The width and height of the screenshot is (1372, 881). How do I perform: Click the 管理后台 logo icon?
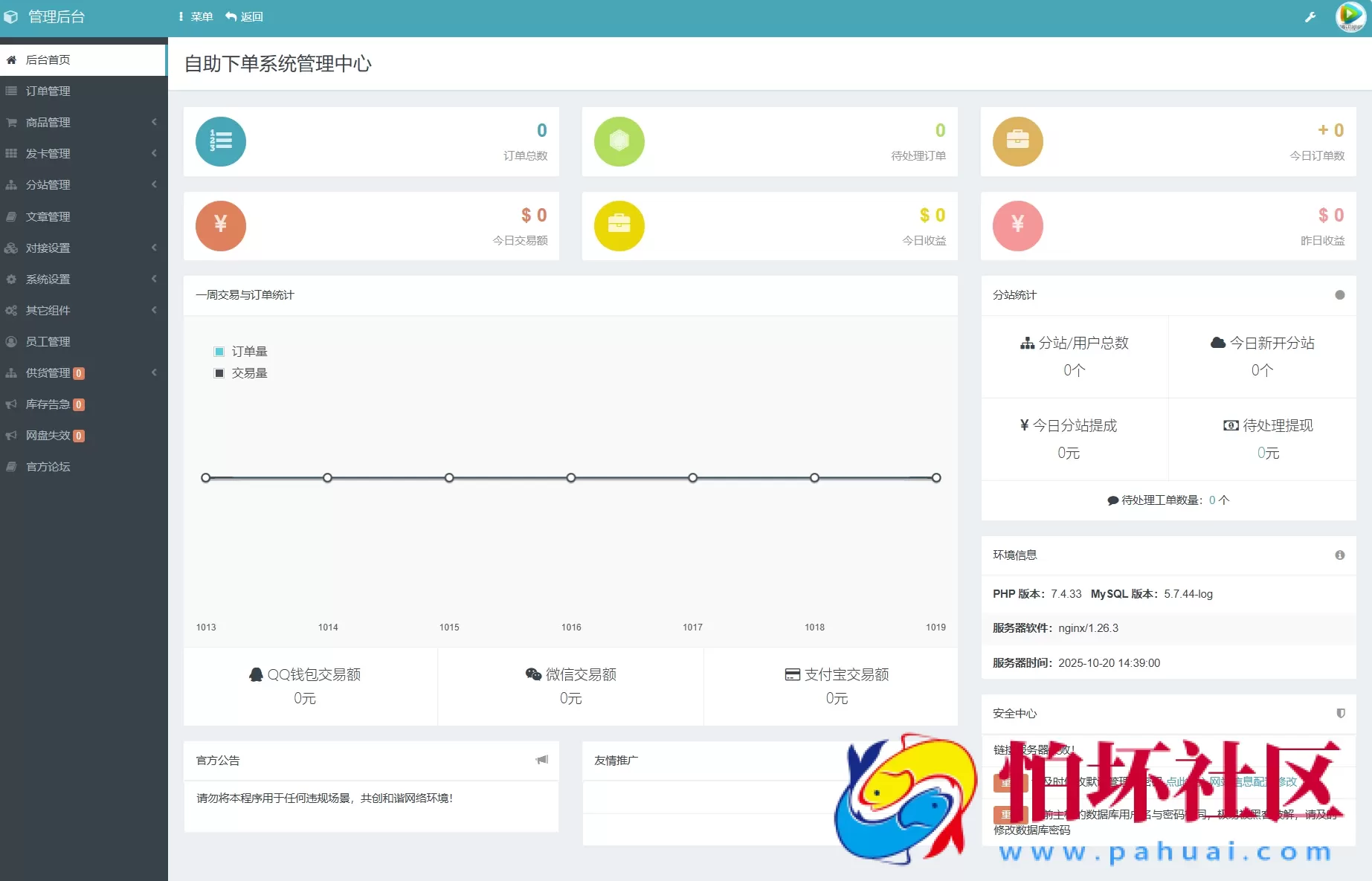(x=11, y=16)
